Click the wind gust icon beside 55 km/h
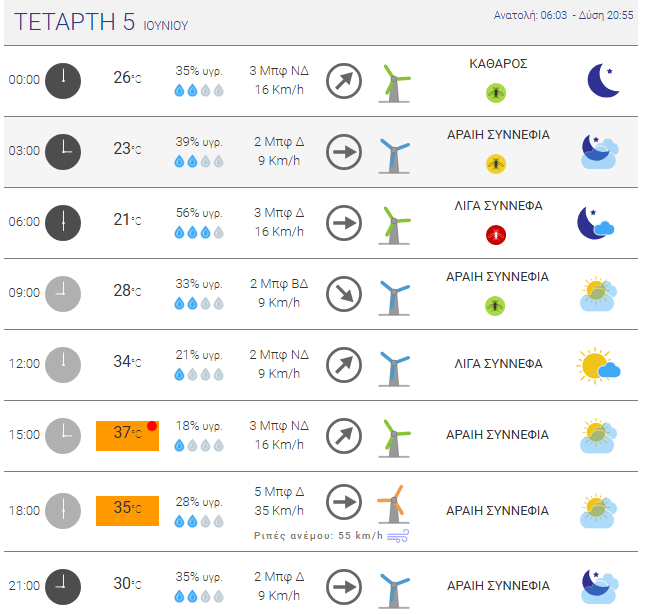This screenshot has width=646, height=614. coord(398,536)
